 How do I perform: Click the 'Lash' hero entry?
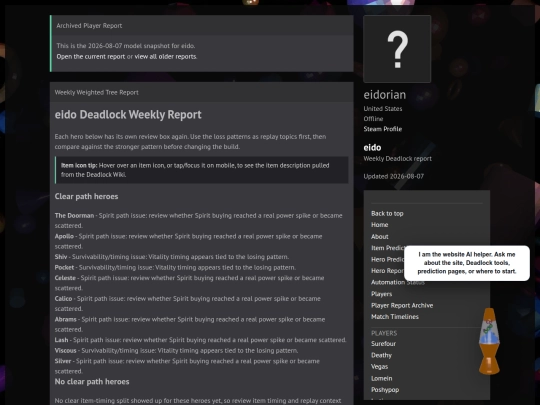[61, 340]
